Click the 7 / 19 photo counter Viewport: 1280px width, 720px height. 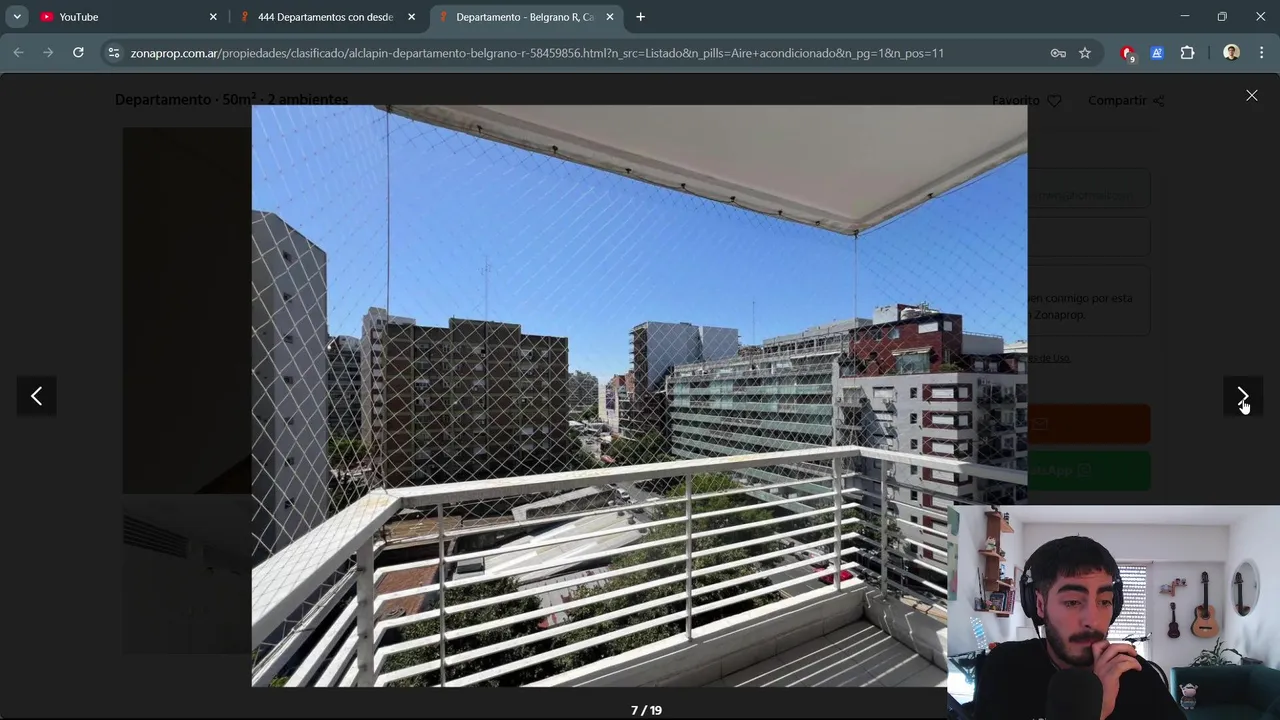[646, 710]
